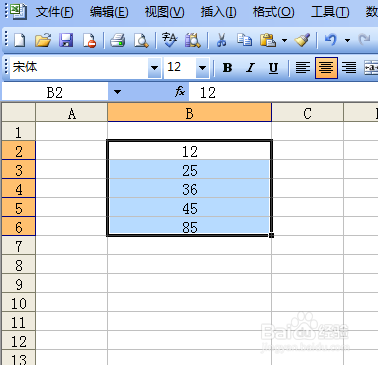The height and width of the screenshot is (365, 378).
Task: Toggle Bold formatting
Action: (228, 68)
